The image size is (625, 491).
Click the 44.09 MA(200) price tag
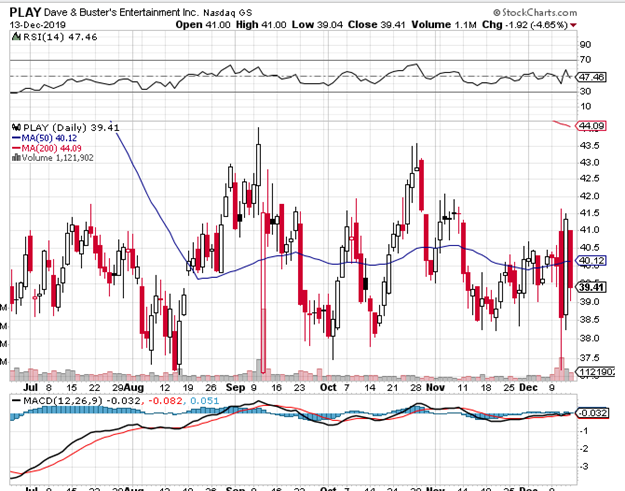(x=592, y=126)
